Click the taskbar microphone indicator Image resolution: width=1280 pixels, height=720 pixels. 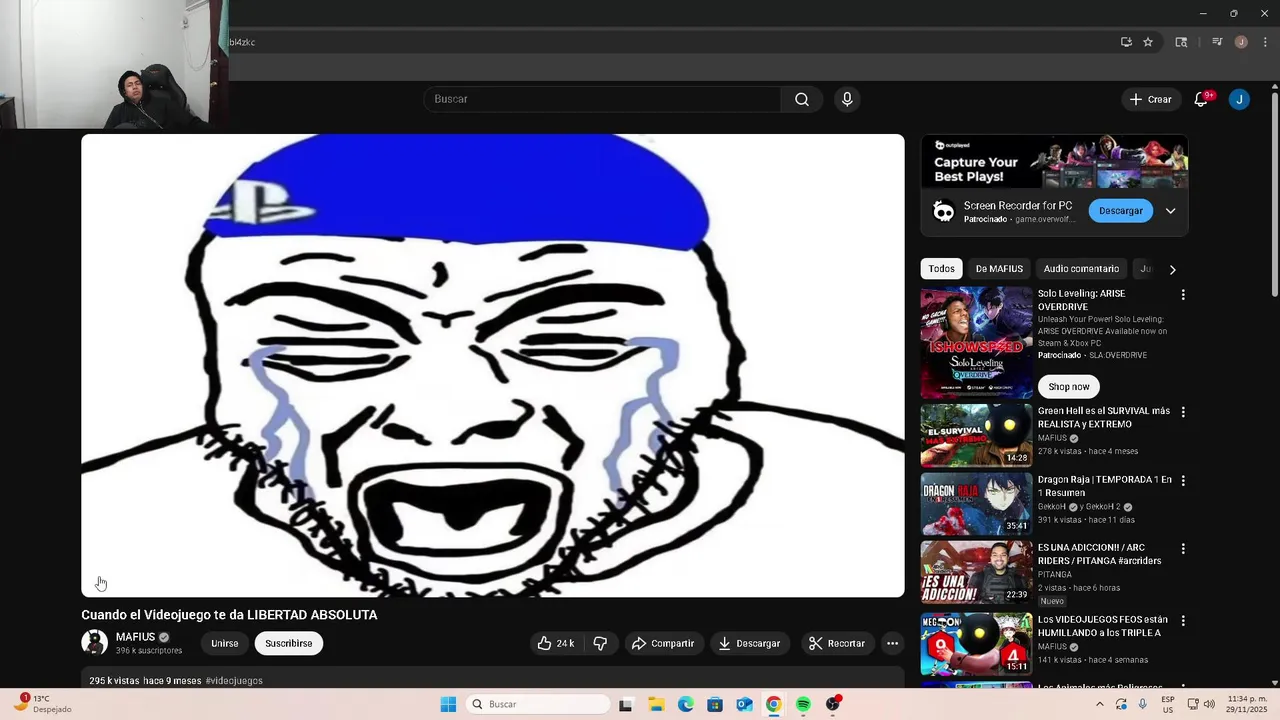[1143, 704]
